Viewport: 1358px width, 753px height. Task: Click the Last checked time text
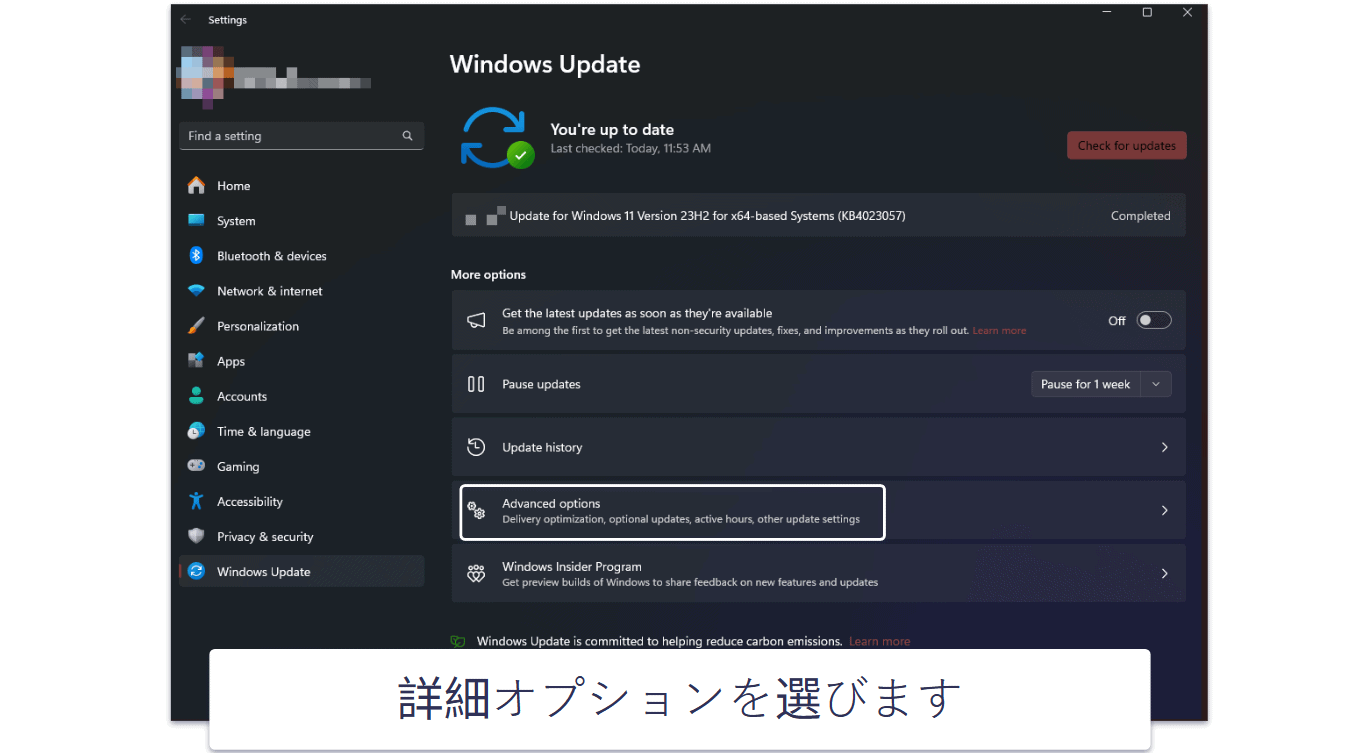pos(630,148)
